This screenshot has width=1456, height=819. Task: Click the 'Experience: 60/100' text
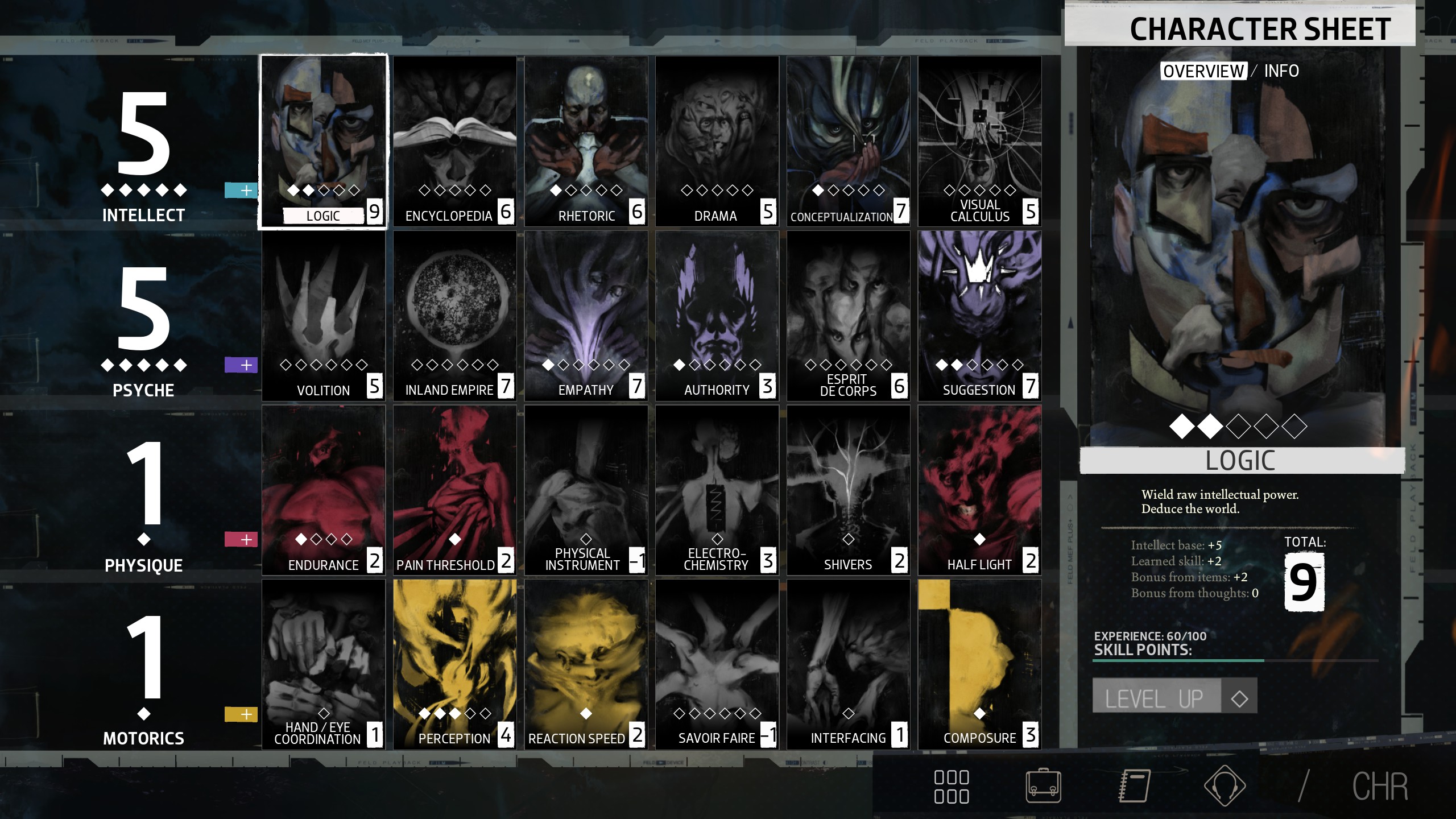point(1150,636)
